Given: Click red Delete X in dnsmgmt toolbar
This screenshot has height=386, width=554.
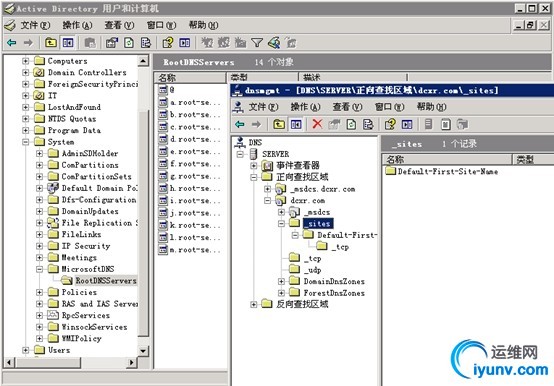Looking at the screenshot, I should click(x=317, y=124).
